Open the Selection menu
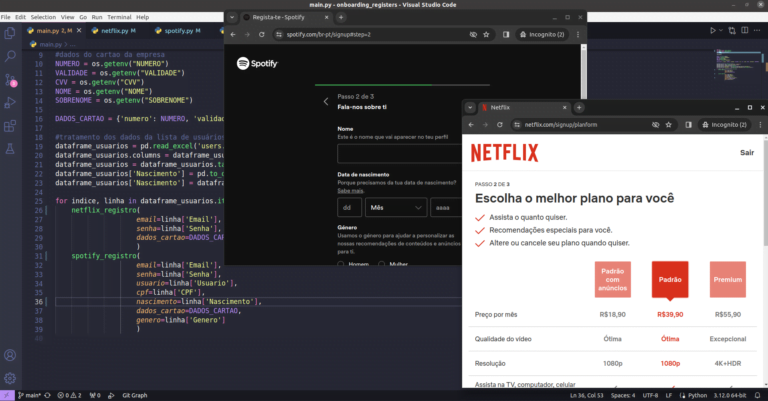Image resolution: width=768 pixels, height=401 pixels. click(x=43, y=17)
